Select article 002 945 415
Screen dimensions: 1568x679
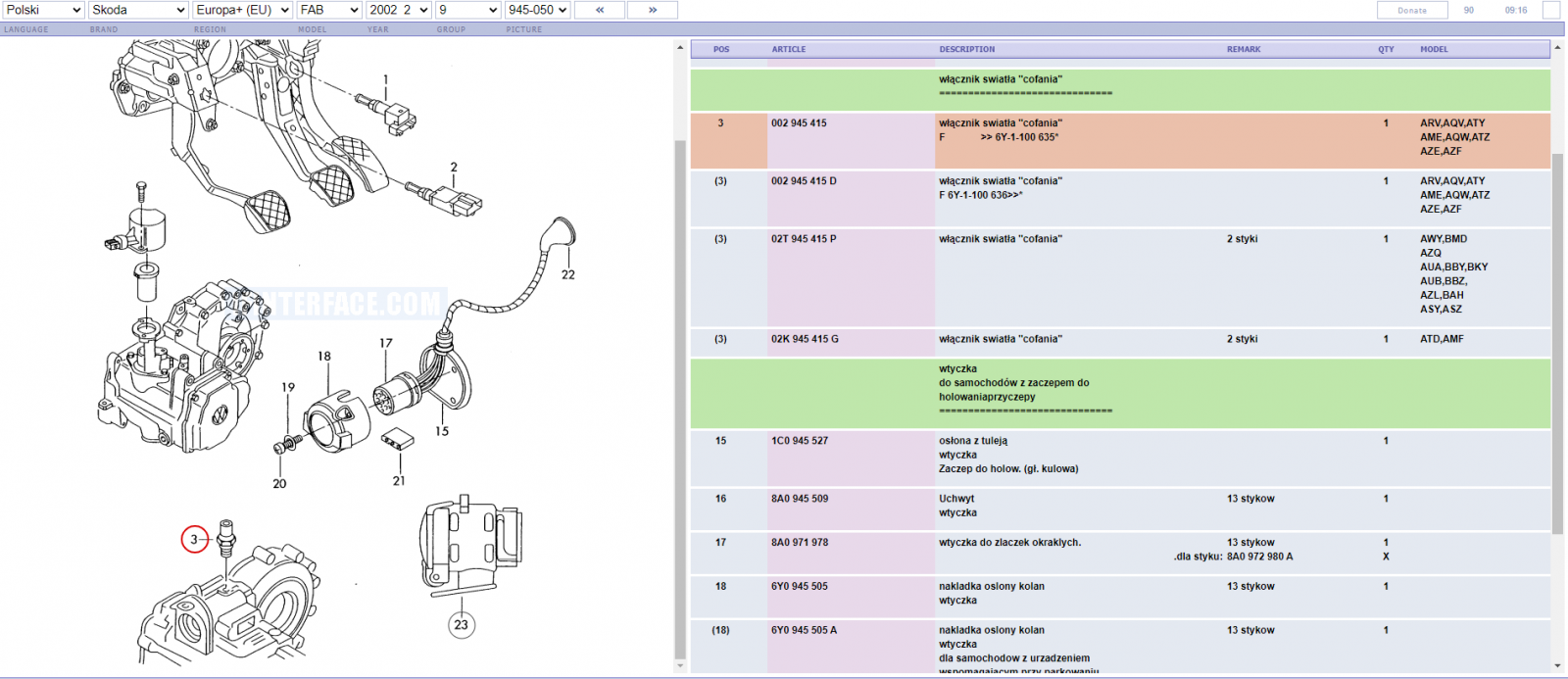pyautogui.click(x=799, y=123)
